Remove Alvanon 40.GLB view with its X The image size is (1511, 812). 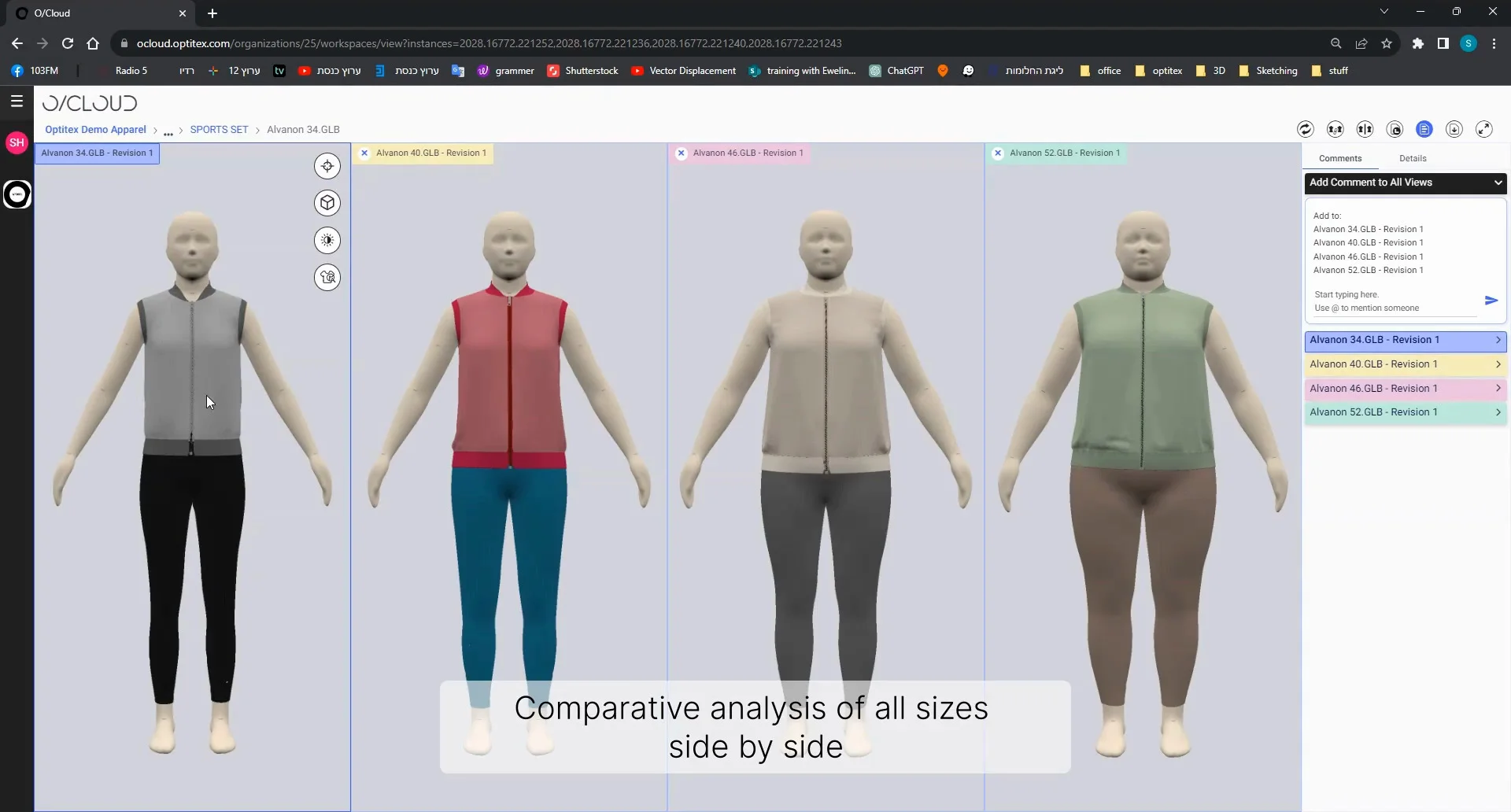tap(364, 153)
